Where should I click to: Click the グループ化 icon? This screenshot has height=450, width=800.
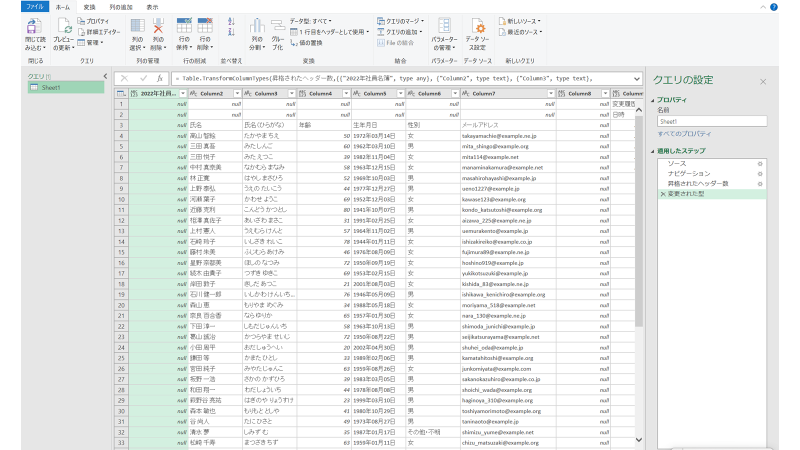click(x=278, y=27)
